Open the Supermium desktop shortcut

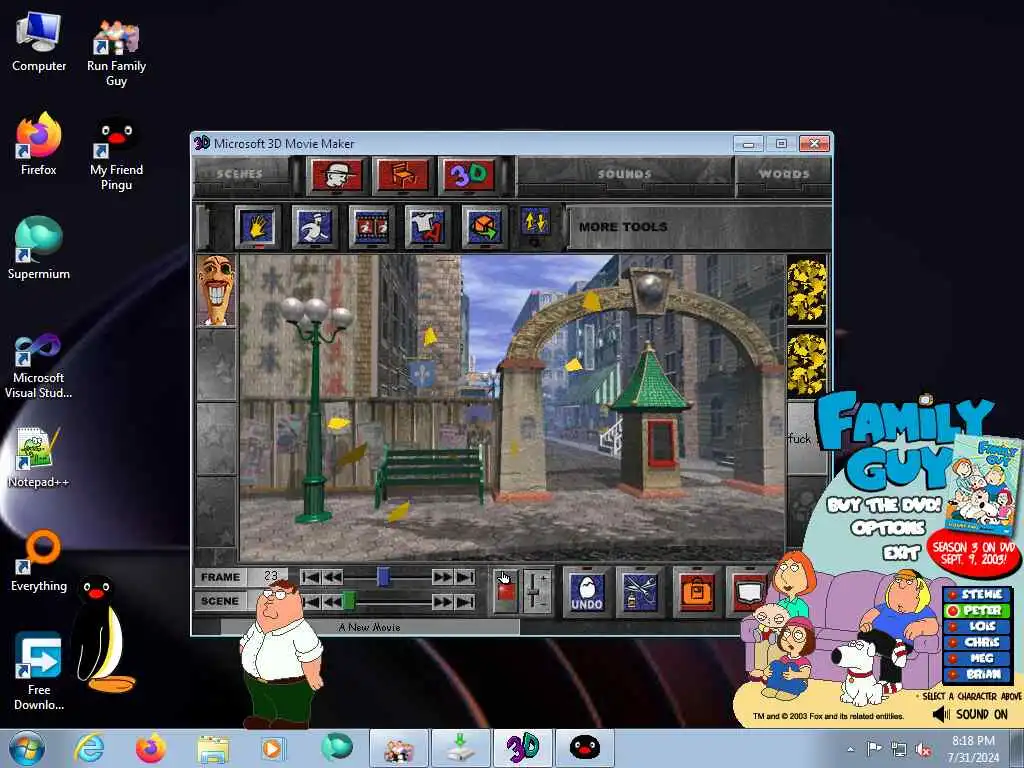click(x=39, y=248)
